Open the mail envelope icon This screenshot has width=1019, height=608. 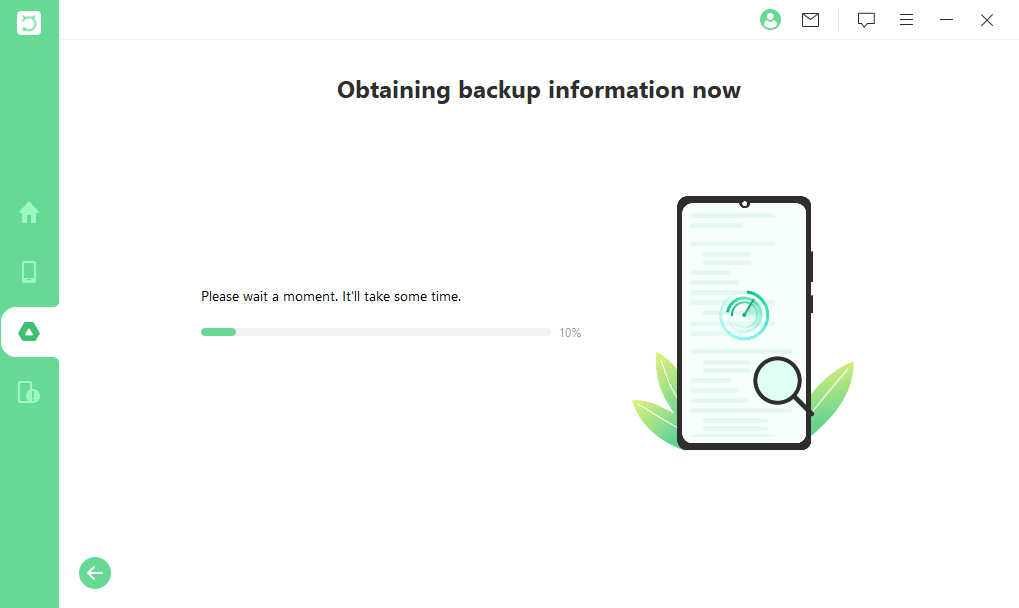pos(811,20)
